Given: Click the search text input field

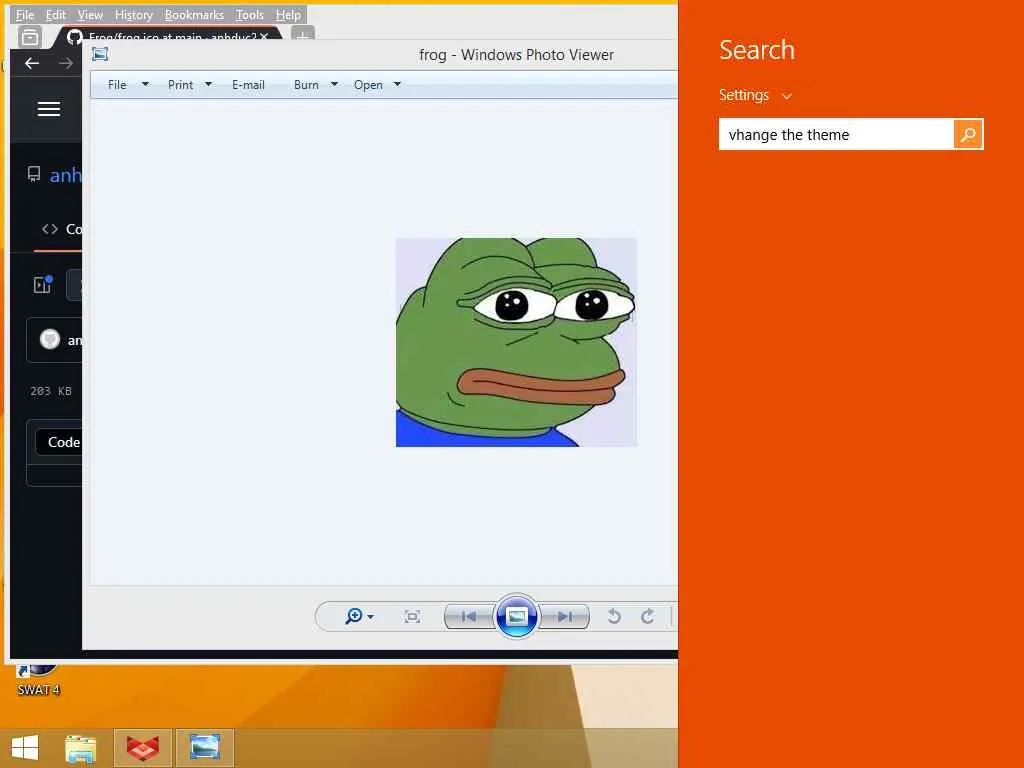Looking at the screenshot, I should (x=836, y=135).
